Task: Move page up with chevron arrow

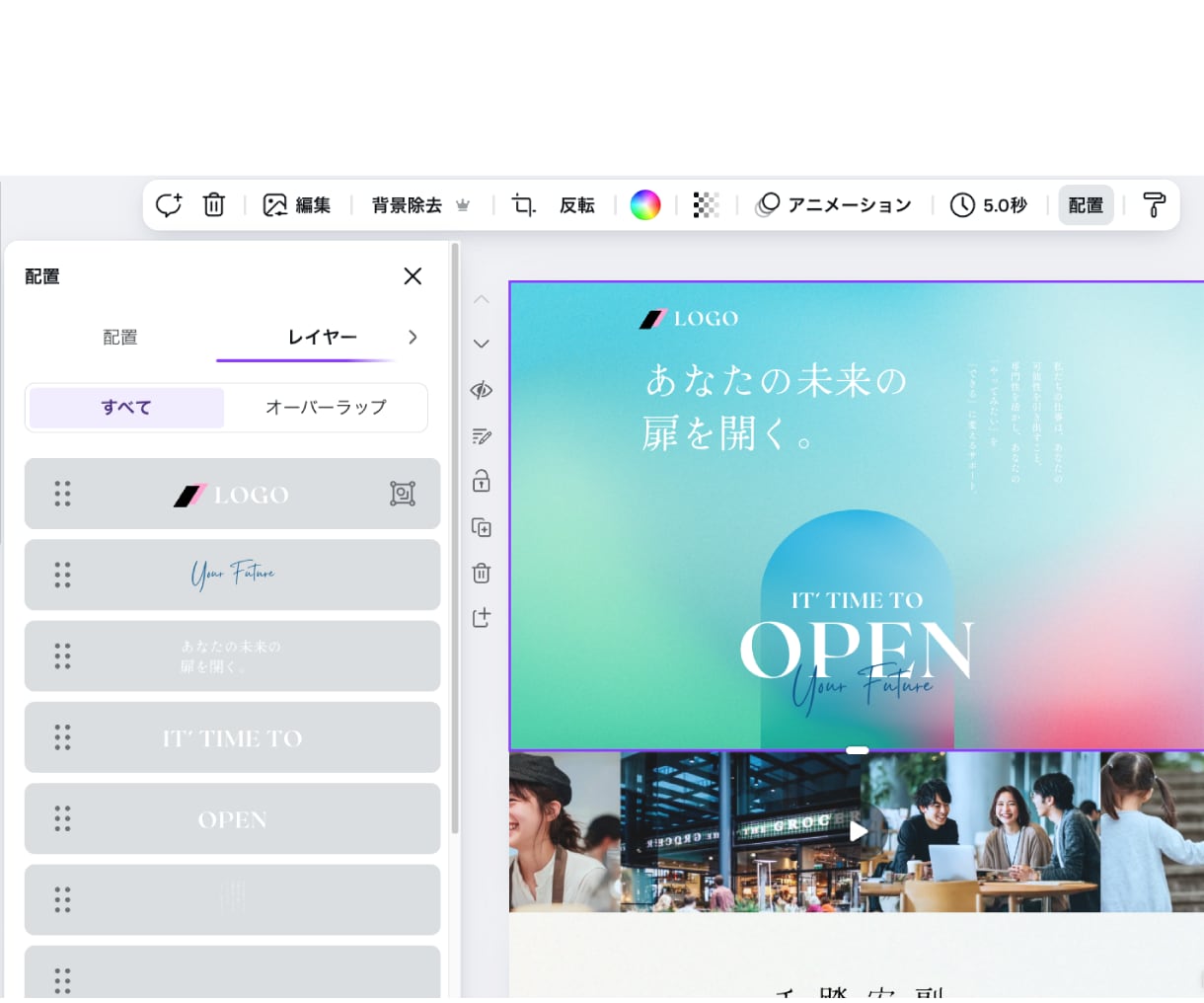Action: (x=482, y=299)
